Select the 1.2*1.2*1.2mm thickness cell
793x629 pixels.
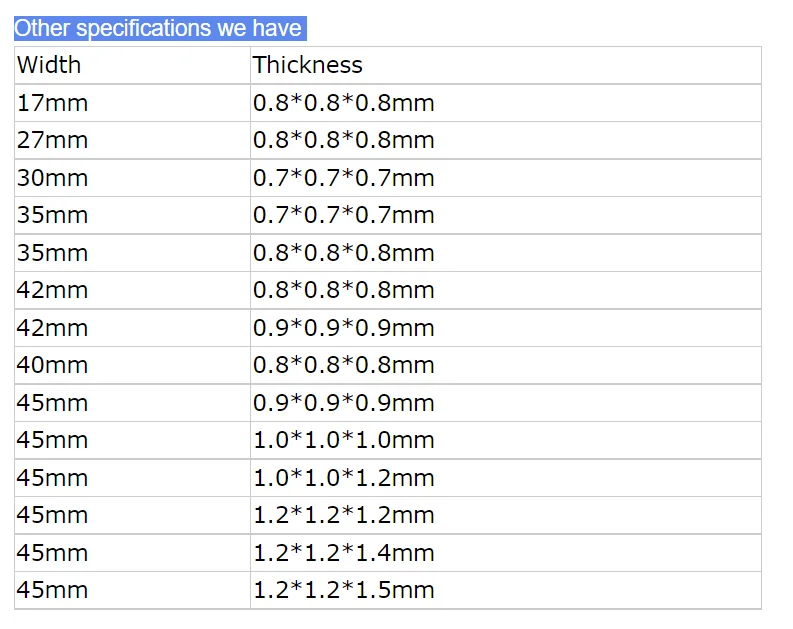(343, 516)
